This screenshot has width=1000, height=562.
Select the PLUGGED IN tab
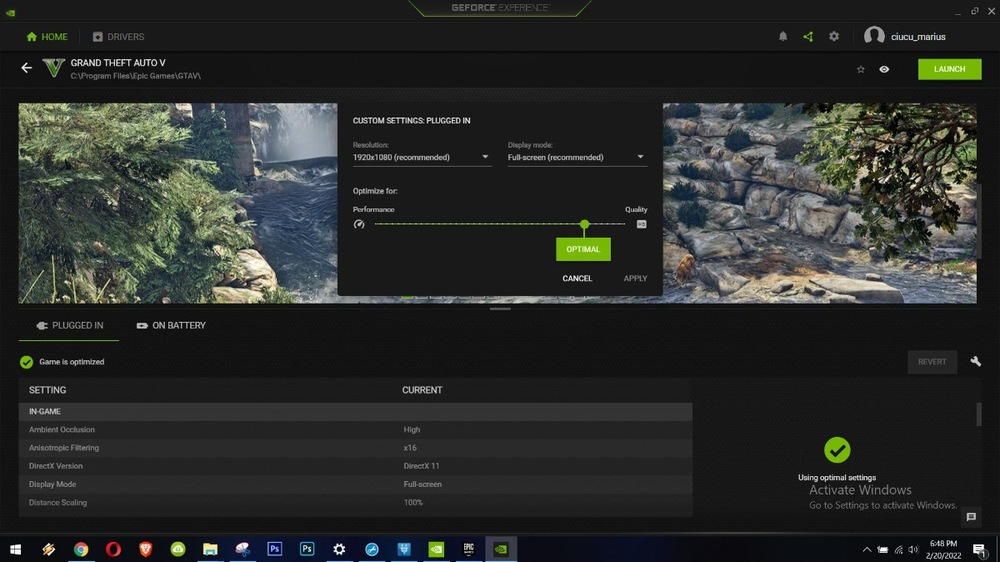coord(70,325)
